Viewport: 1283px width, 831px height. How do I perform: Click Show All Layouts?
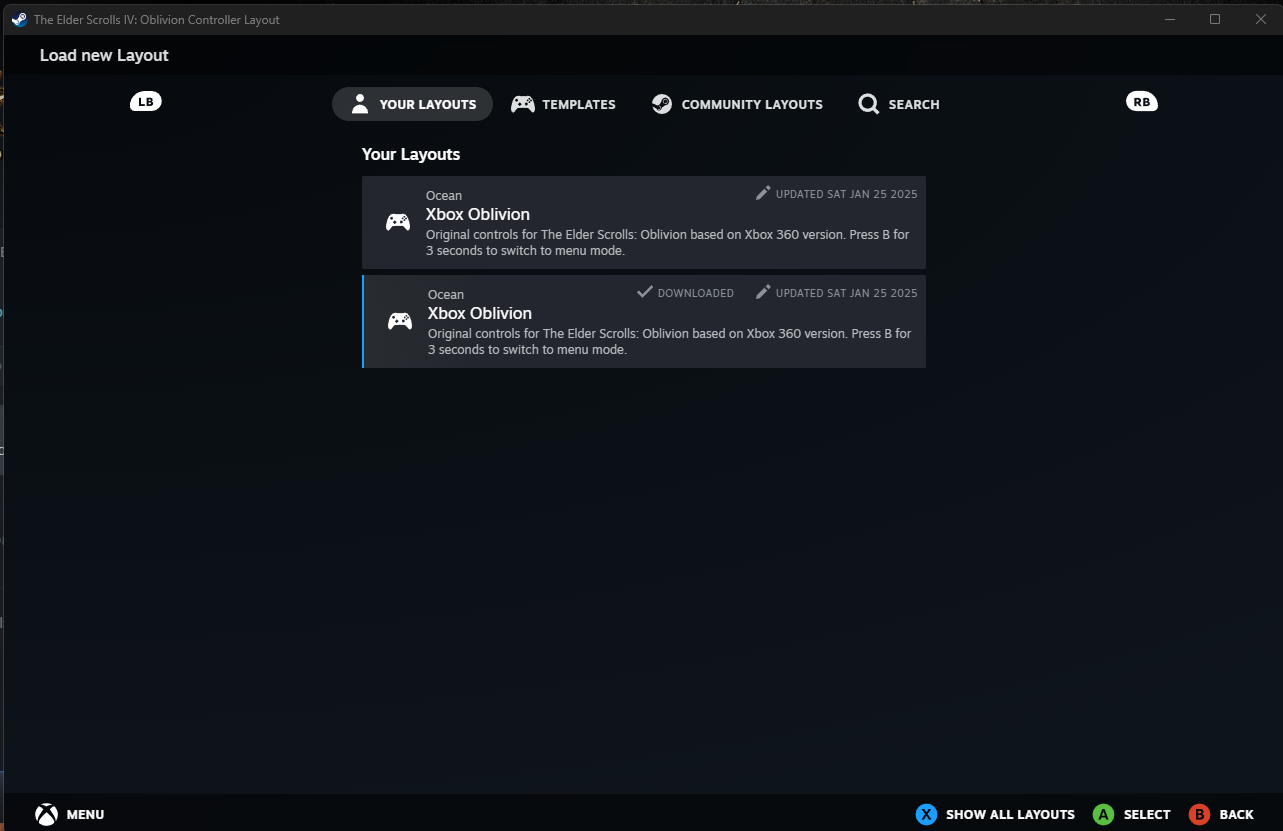(995, 814)
